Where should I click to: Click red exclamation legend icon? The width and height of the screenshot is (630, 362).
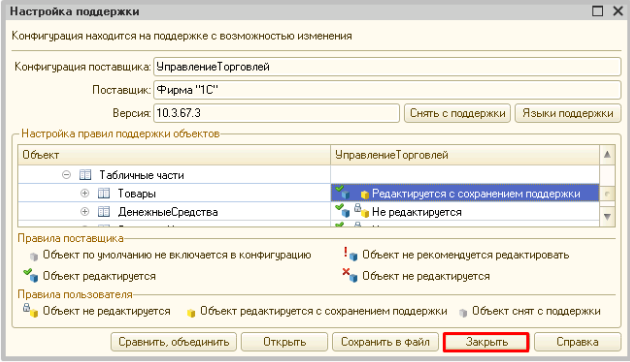[350, 254]
